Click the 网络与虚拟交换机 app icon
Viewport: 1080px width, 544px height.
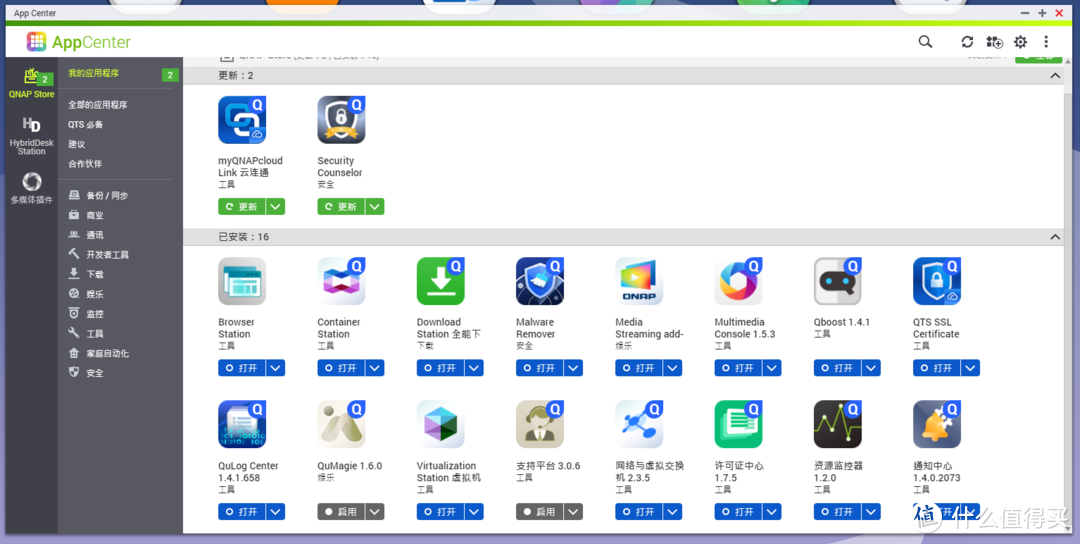pos(638,424)
